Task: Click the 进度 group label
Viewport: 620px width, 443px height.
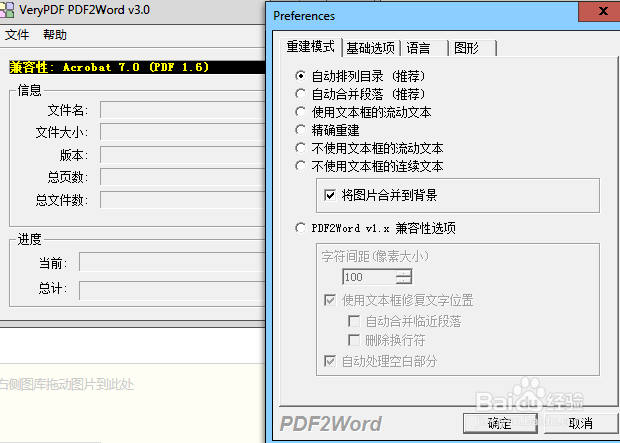Action: pos(29,239)
